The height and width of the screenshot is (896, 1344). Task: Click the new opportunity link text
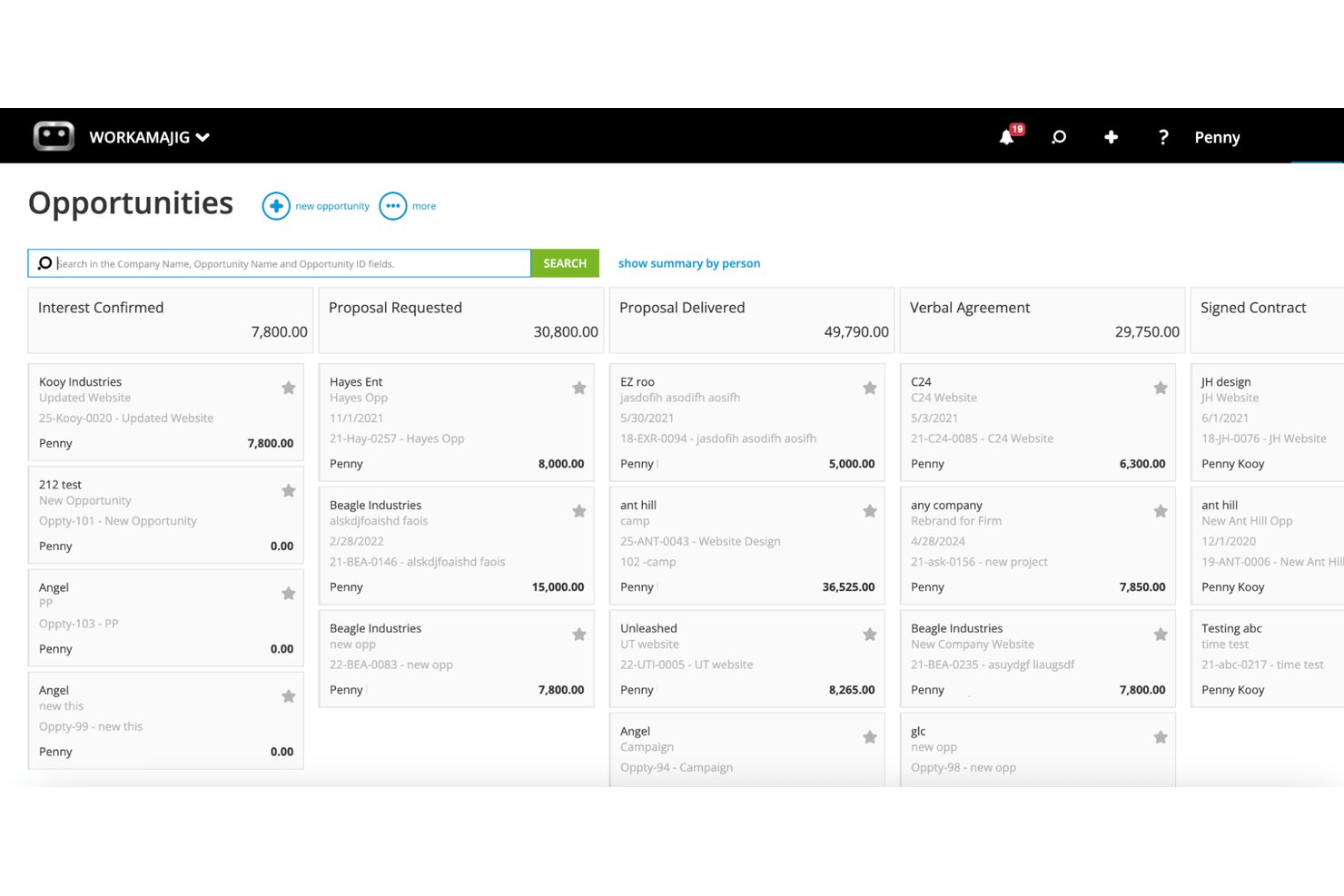pyautogui.click(x=332, y=206)
